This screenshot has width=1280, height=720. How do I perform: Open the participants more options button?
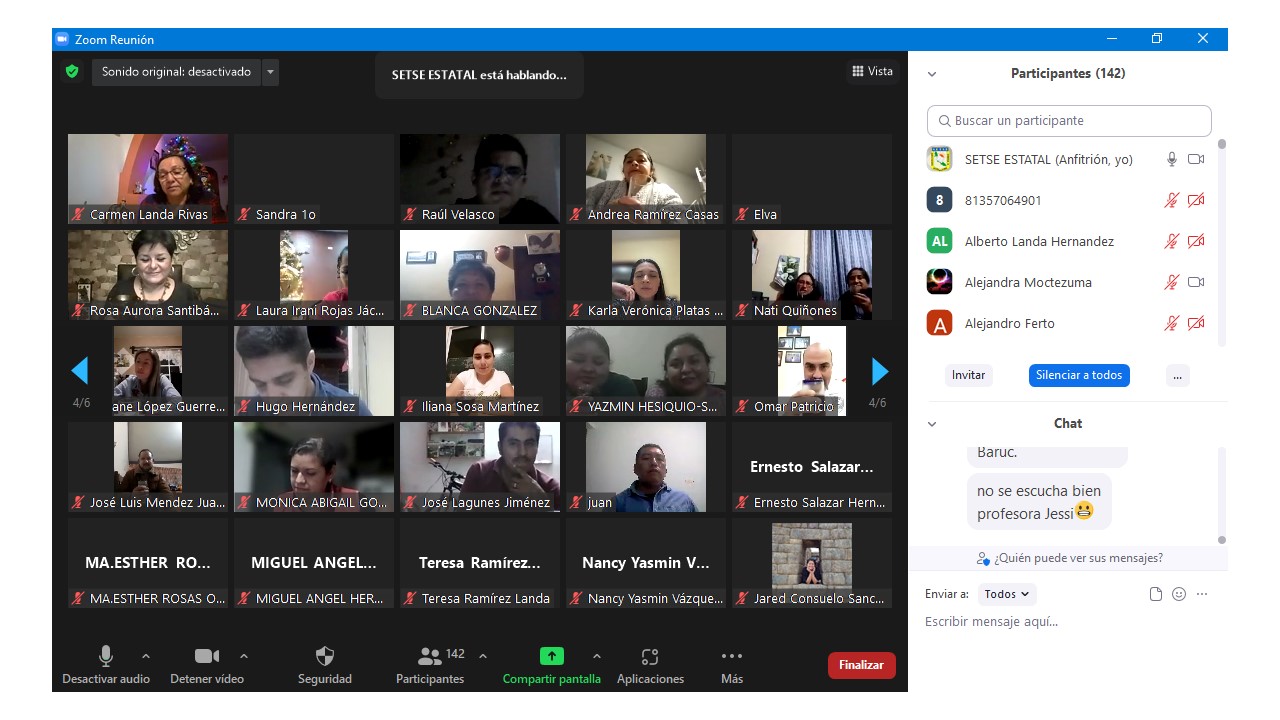1177,375
